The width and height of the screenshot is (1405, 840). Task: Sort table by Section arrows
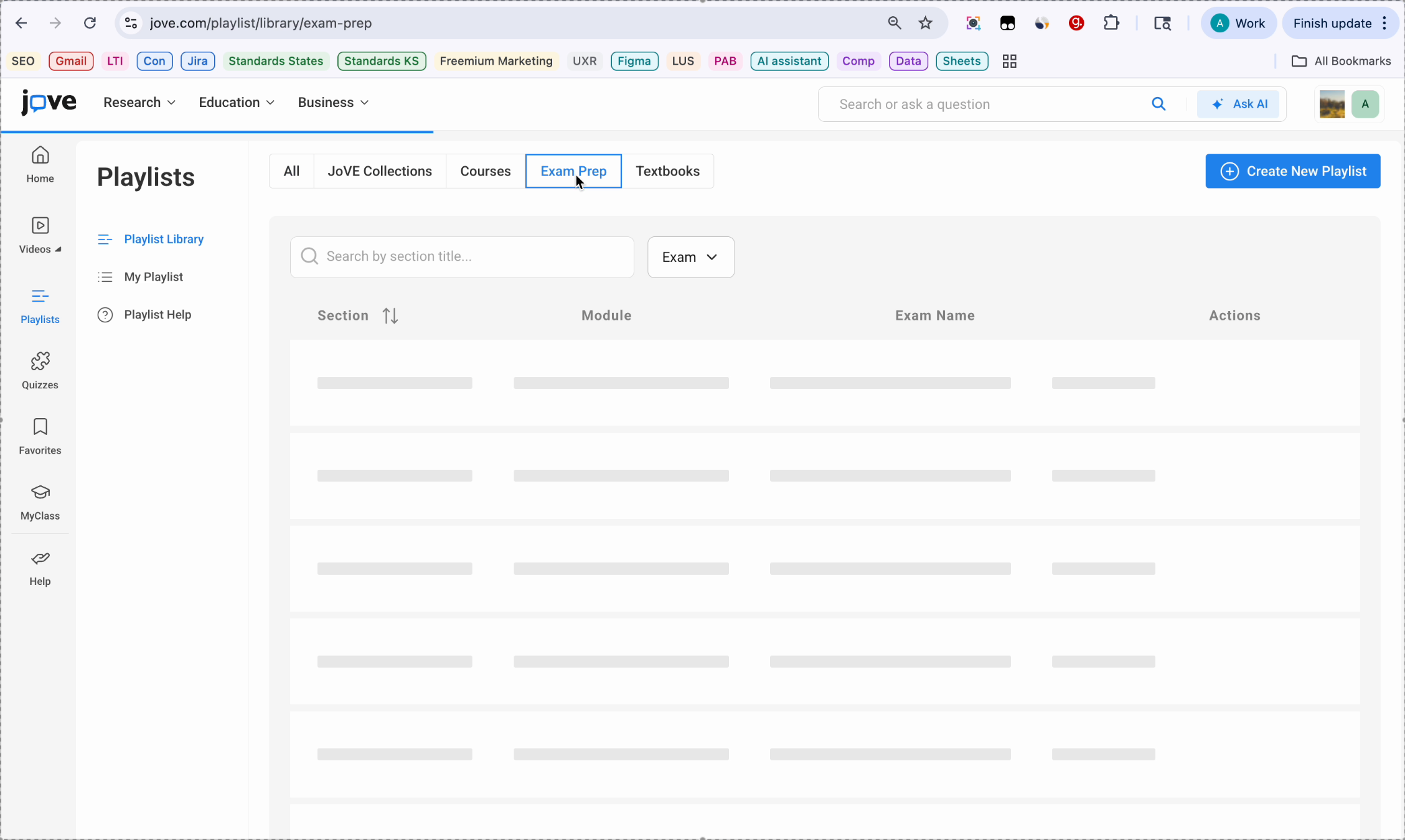coord(390,315)
